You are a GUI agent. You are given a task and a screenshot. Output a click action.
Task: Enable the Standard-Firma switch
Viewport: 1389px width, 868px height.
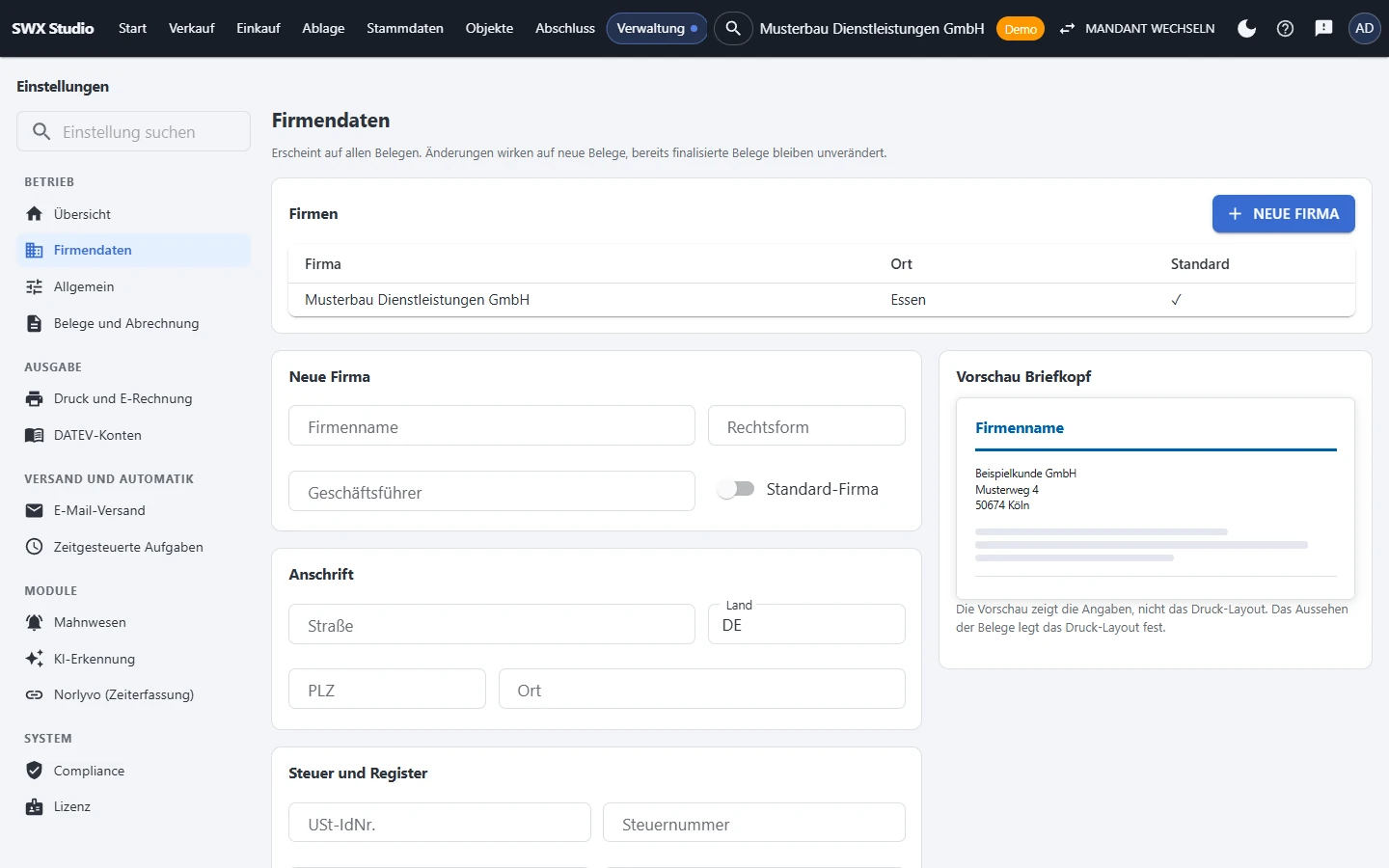pos(736,489)
